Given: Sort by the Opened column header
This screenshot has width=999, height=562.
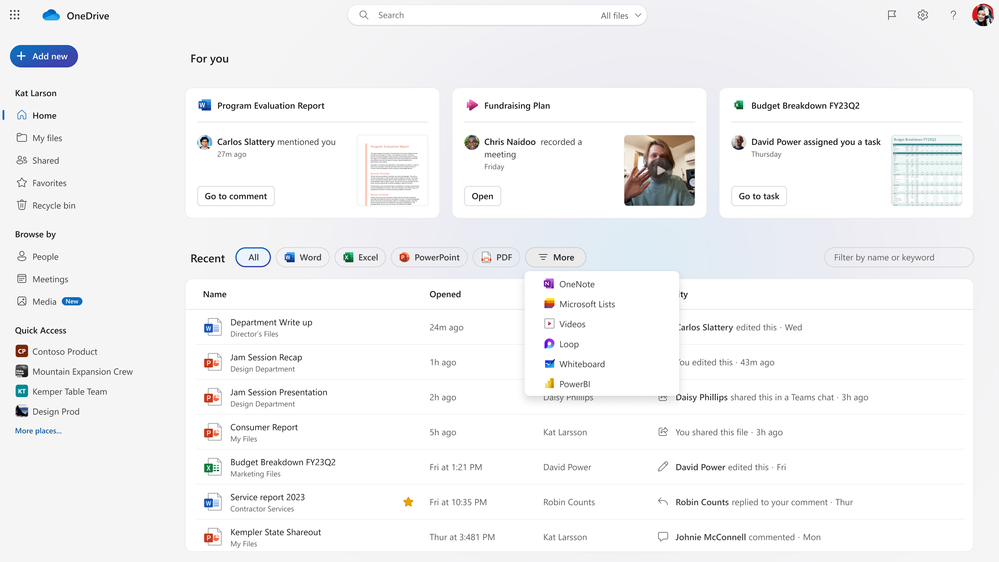Looking at the screenshot, I should tap(445, 294).
